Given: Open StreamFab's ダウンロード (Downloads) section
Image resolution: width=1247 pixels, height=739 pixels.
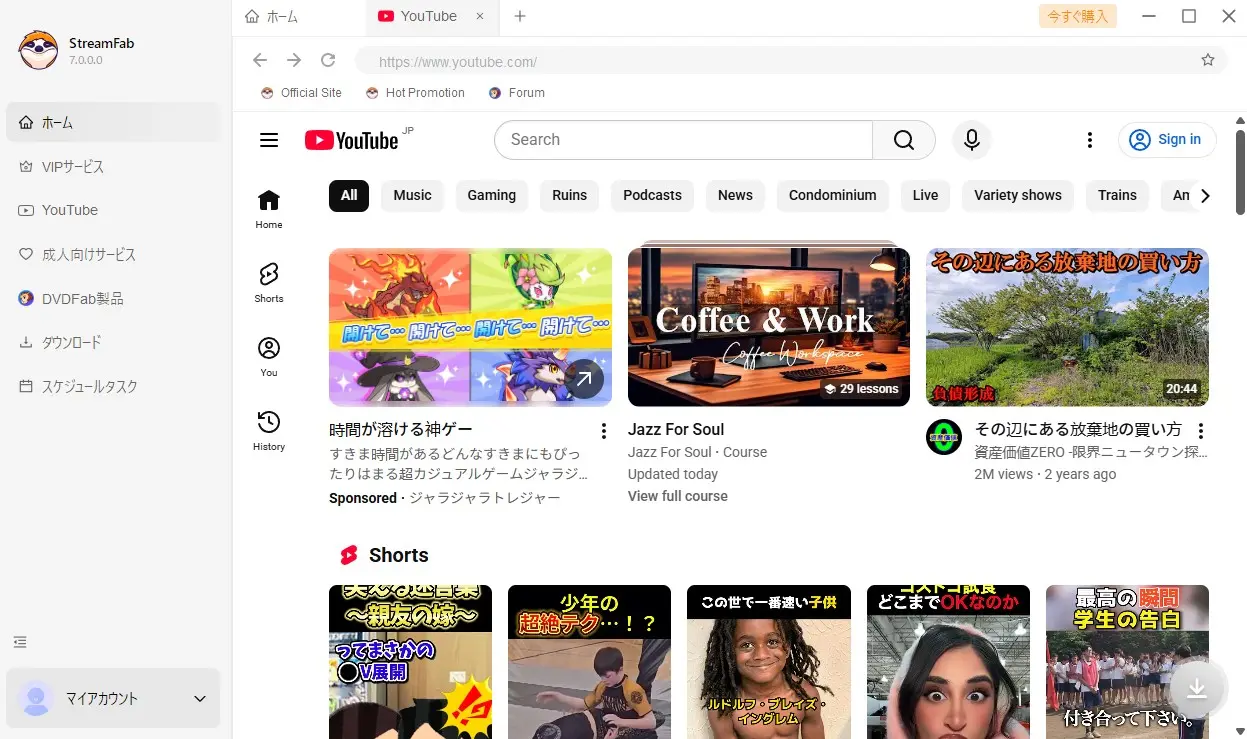Looking at the screenshot, I should [70, 342].
